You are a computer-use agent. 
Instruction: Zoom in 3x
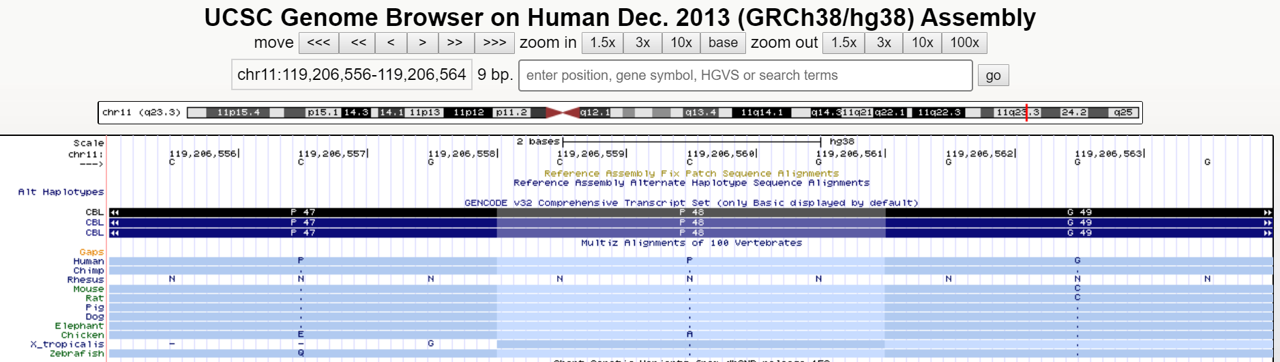tap(643, 43)
